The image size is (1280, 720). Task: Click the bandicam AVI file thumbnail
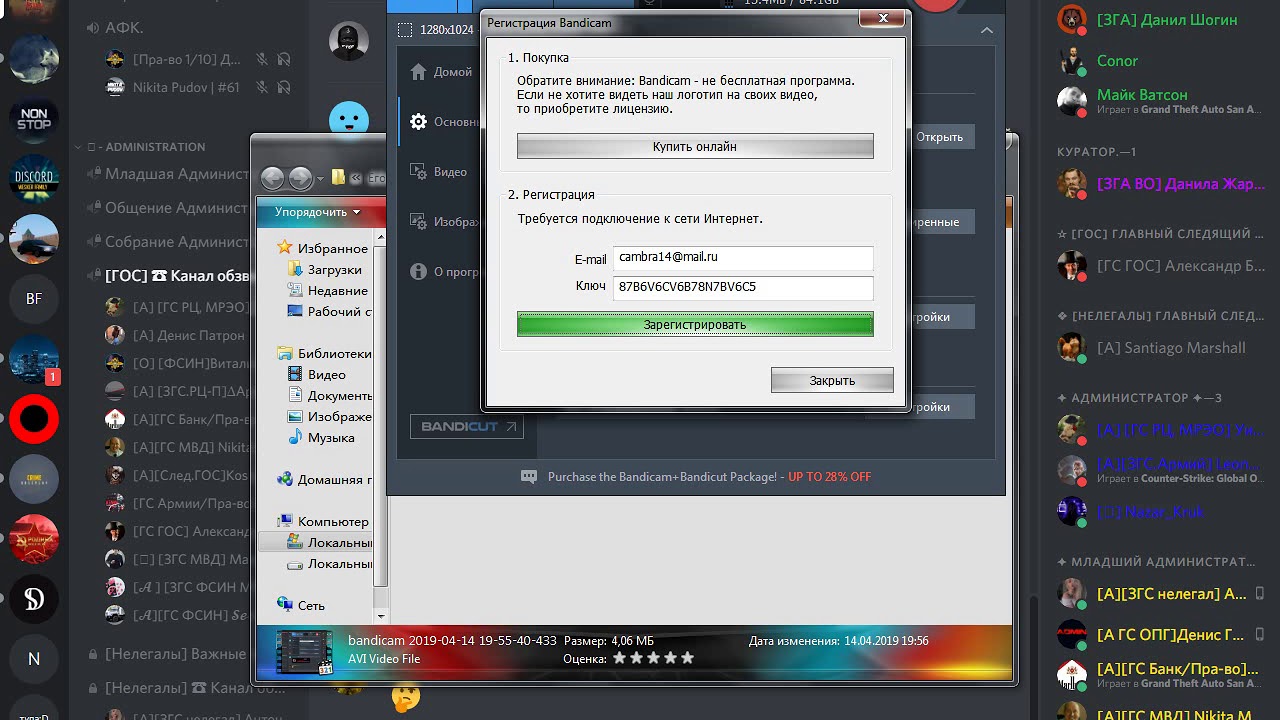304,651
